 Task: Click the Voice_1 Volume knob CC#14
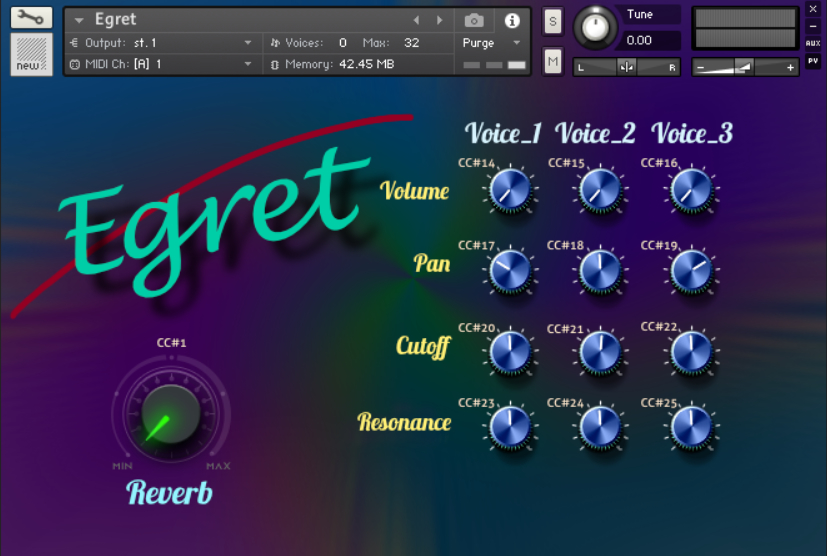click(510, 190)
